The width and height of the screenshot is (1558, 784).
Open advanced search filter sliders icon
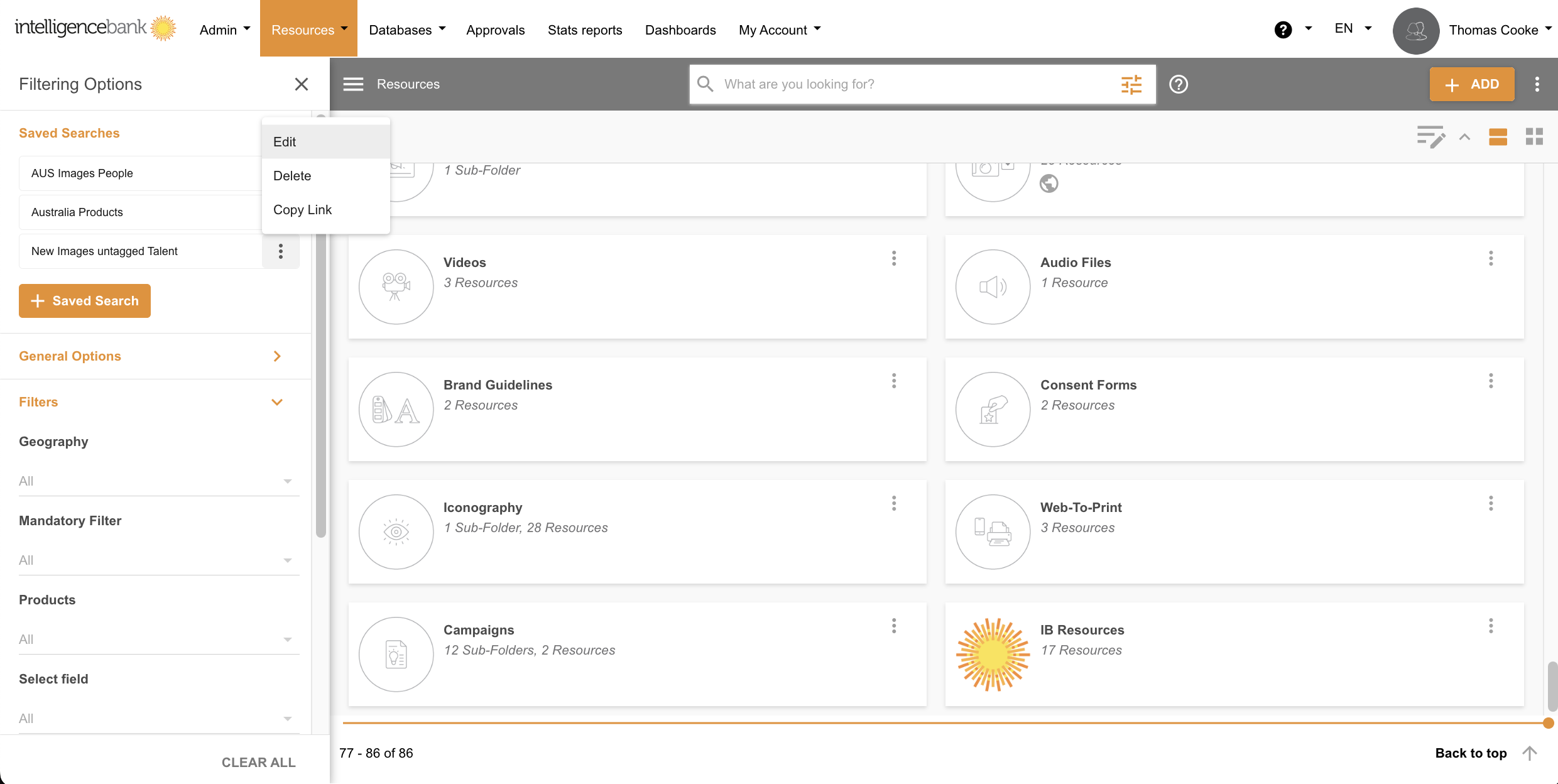point(1131,84)
